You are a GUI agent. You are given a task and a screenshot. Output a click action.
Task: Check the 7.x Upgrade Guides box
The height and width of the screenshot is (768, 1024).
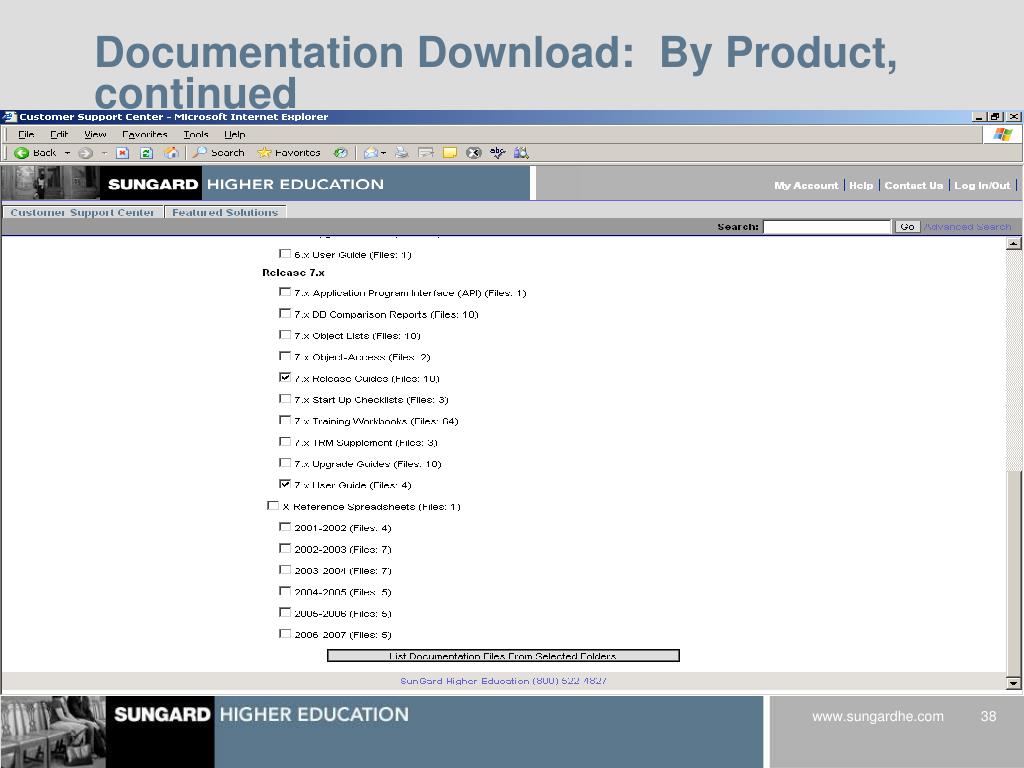(x=285, y=462)
